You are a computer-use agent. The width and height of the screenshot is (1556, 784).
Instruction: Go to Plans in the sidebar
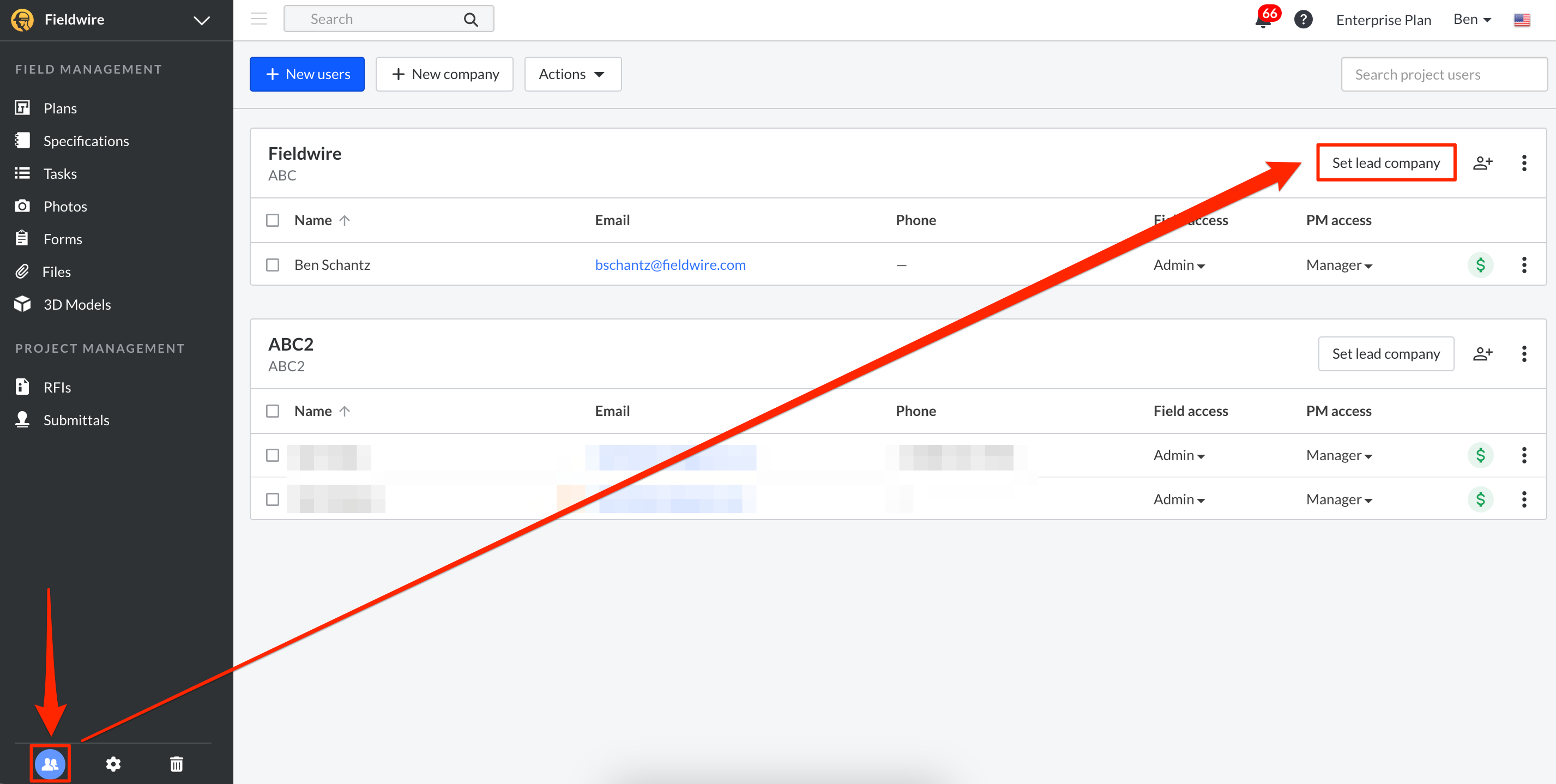point(60,108)
